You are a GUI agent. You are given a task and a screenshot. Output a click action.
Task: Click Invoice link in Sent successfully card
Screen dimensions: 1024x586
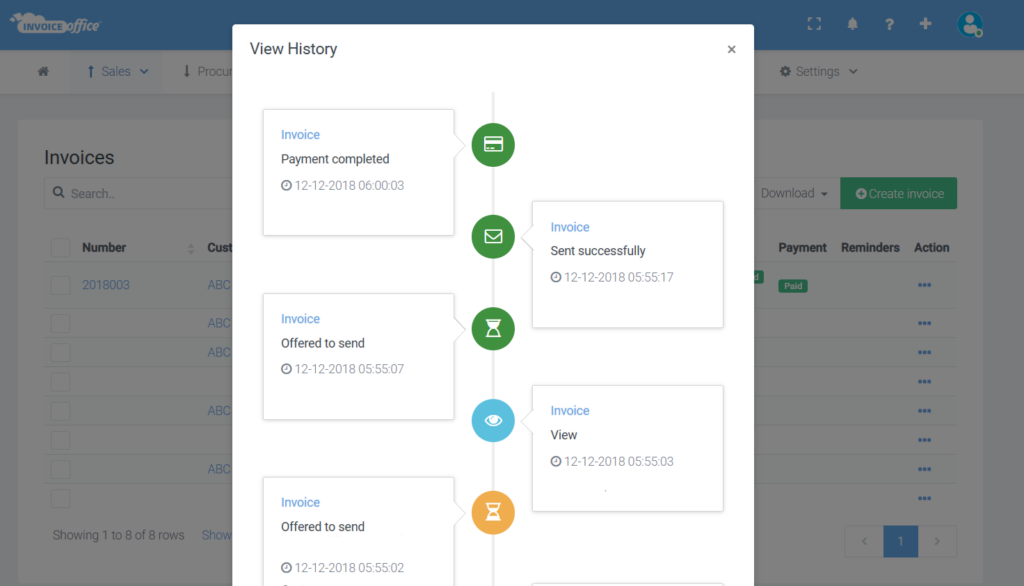point(570,227)
